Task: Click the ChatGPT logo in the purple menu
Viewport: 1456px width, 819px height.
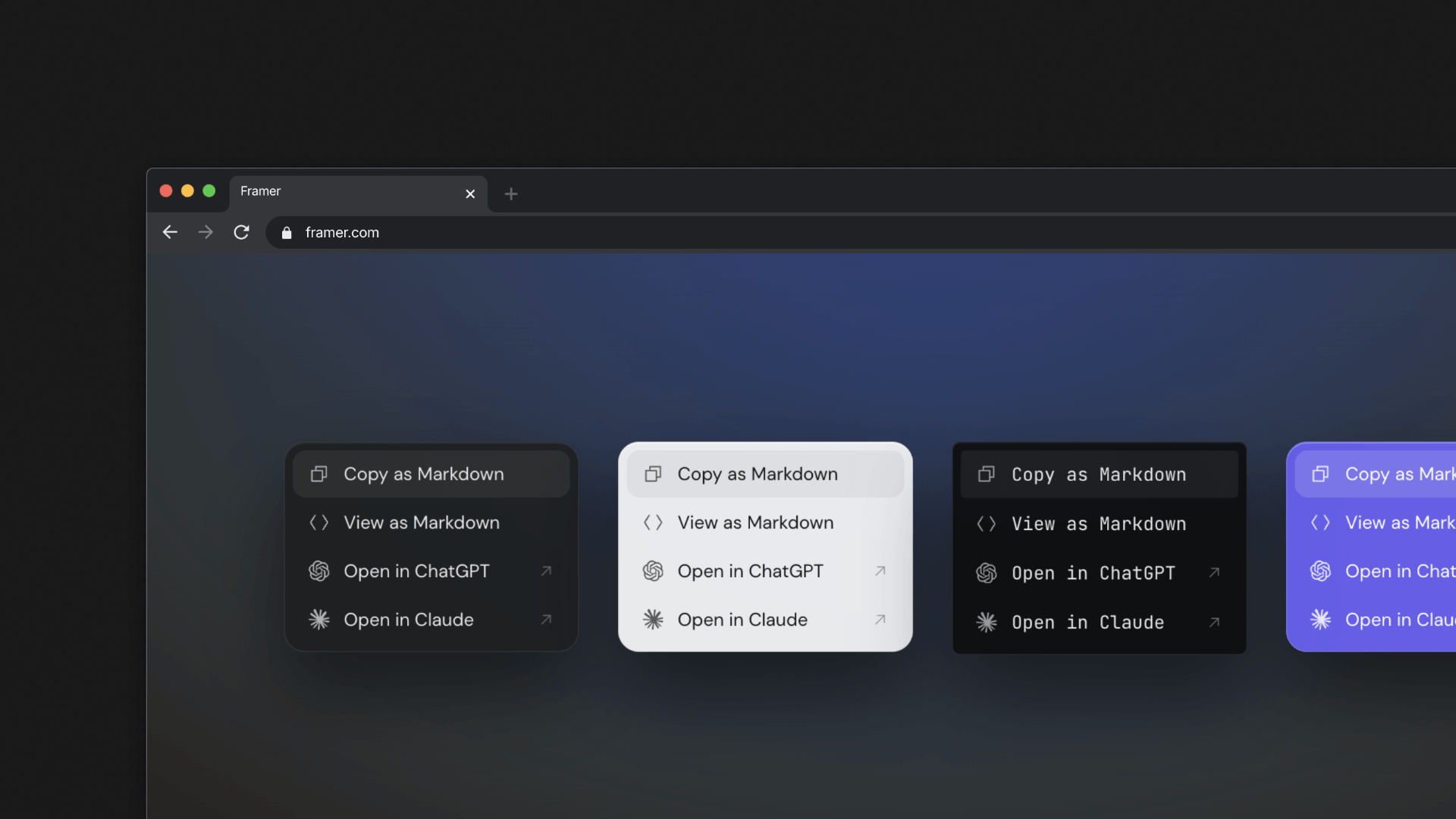Action: pos(1320,571)
